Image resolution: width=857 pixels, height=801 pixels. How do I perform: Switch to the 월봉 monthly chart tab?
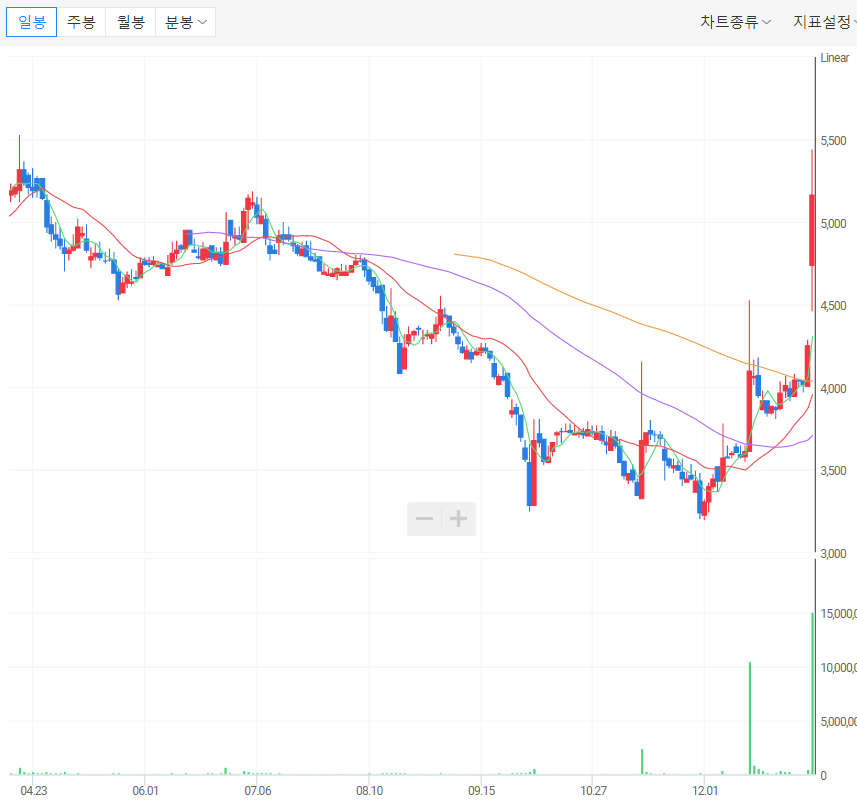point(131,22)
